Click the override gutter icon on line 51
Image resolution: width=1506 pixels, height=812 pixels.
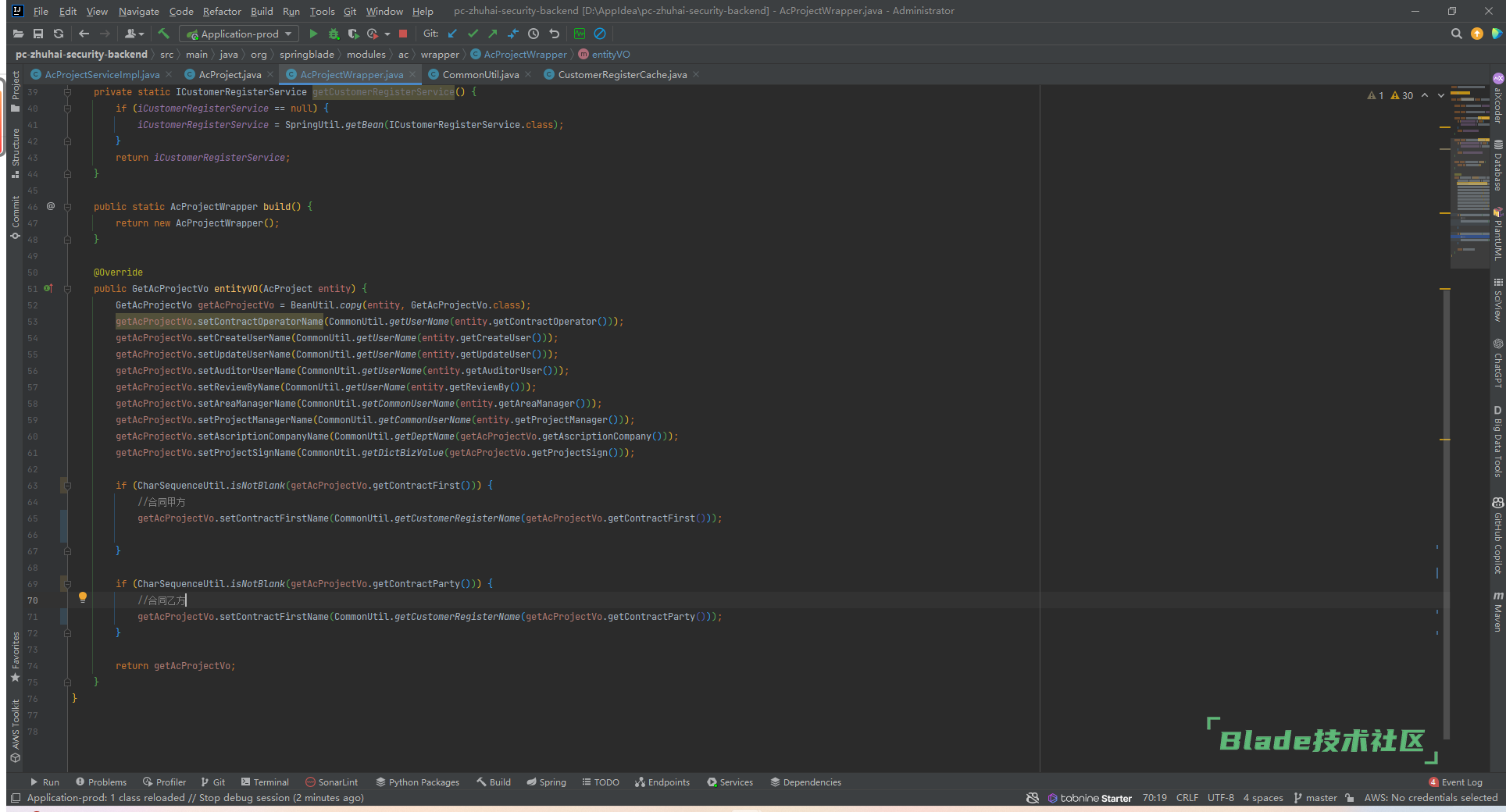(x=48, y=288)
